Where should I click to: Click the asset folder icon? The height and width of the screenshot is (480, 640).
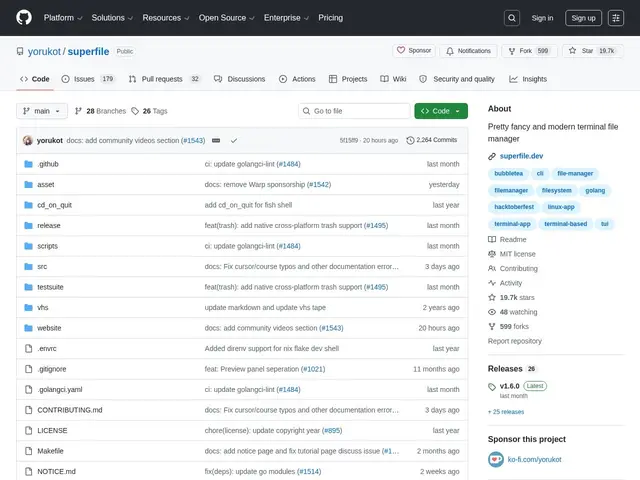tap(28, 184)
